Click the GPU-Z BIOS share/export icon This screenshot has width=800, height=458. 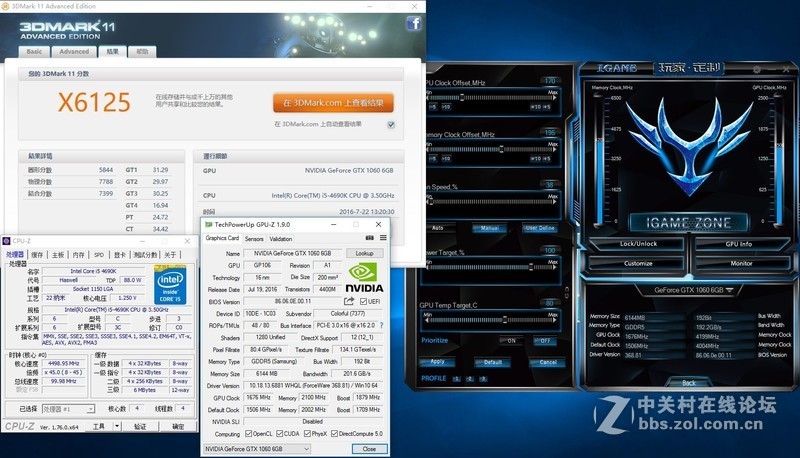[349, 301]
